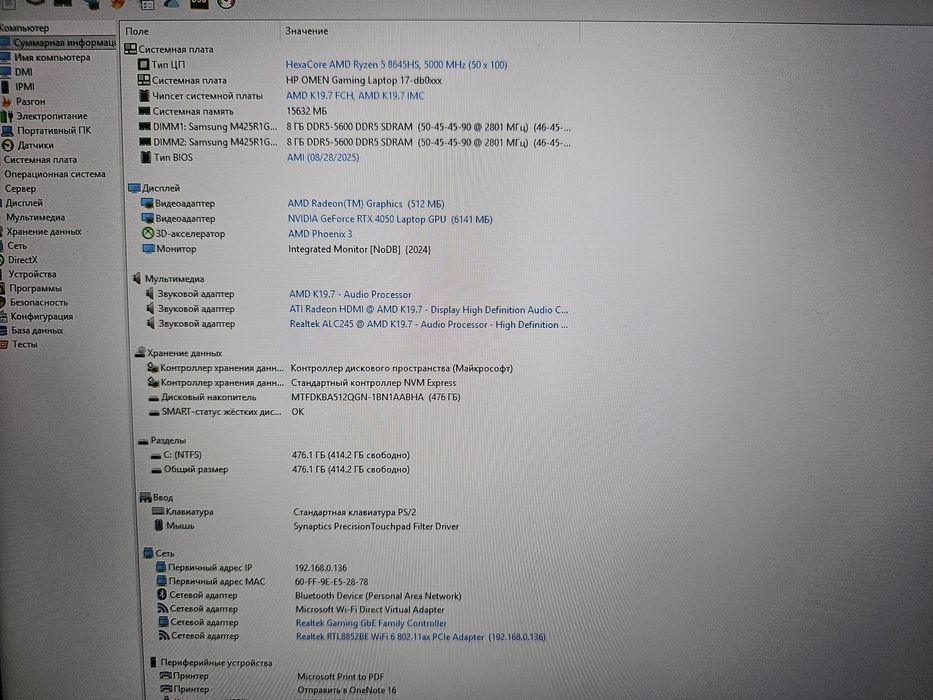Image resolution: width=933 pixels, height=700 pixels.
Task: Click the Разделы group icon
Action: pyautogui.click(x=143, y=441)
